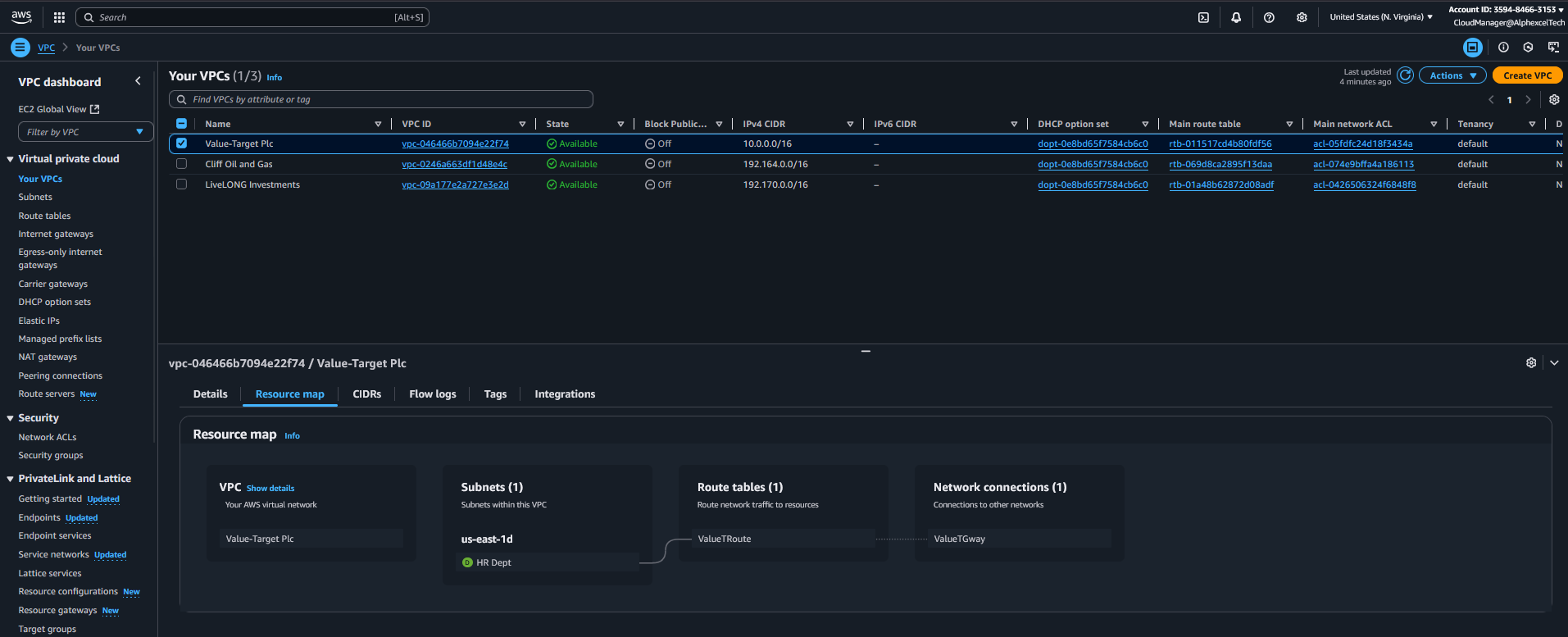The image size is (1568, 637).
Task: Open the help question-mark menu
Action: click(x=1269, y=17)
